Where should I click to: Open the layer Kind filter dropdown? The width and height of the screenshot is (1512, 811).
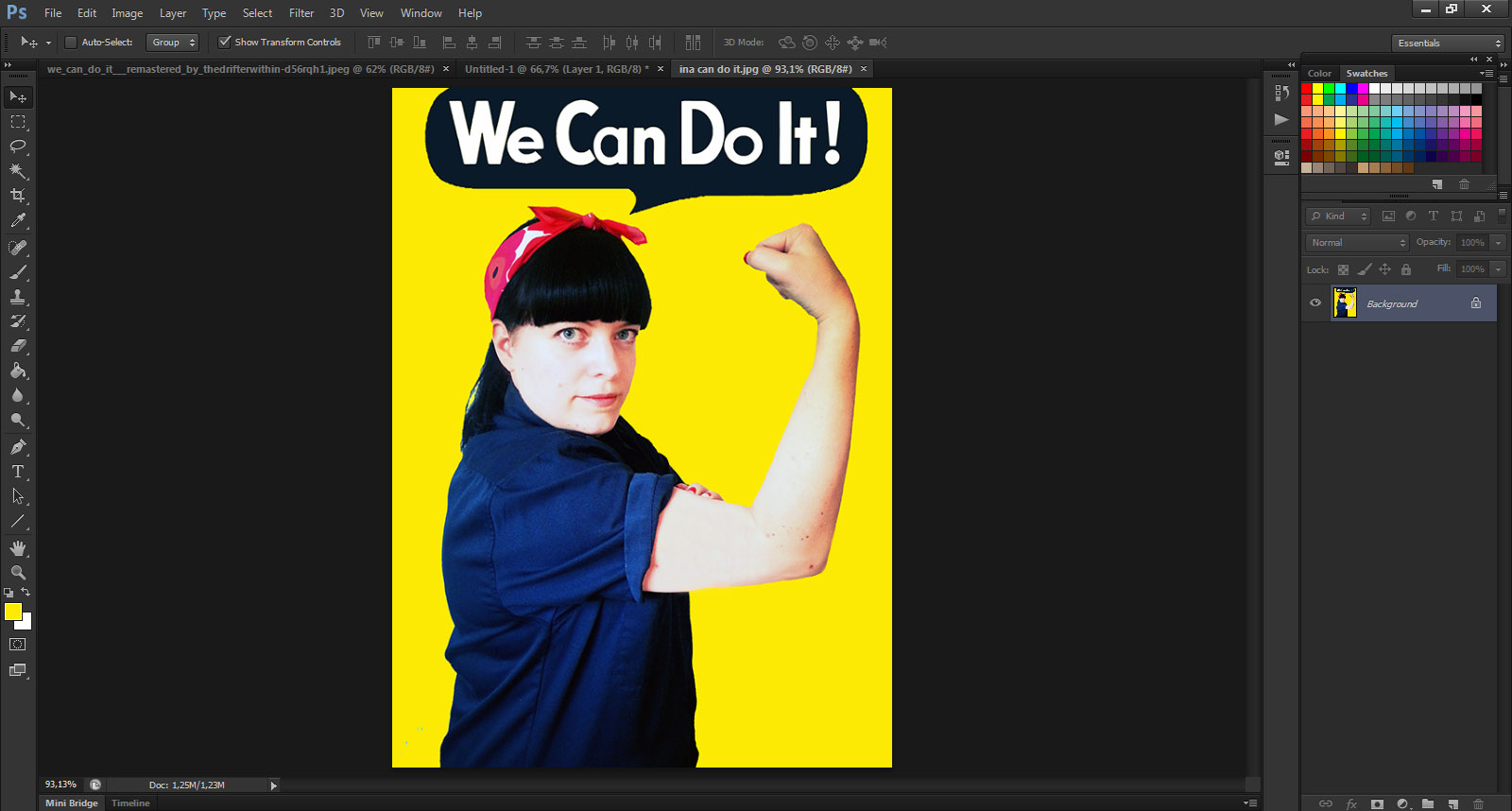(1338, 216)
